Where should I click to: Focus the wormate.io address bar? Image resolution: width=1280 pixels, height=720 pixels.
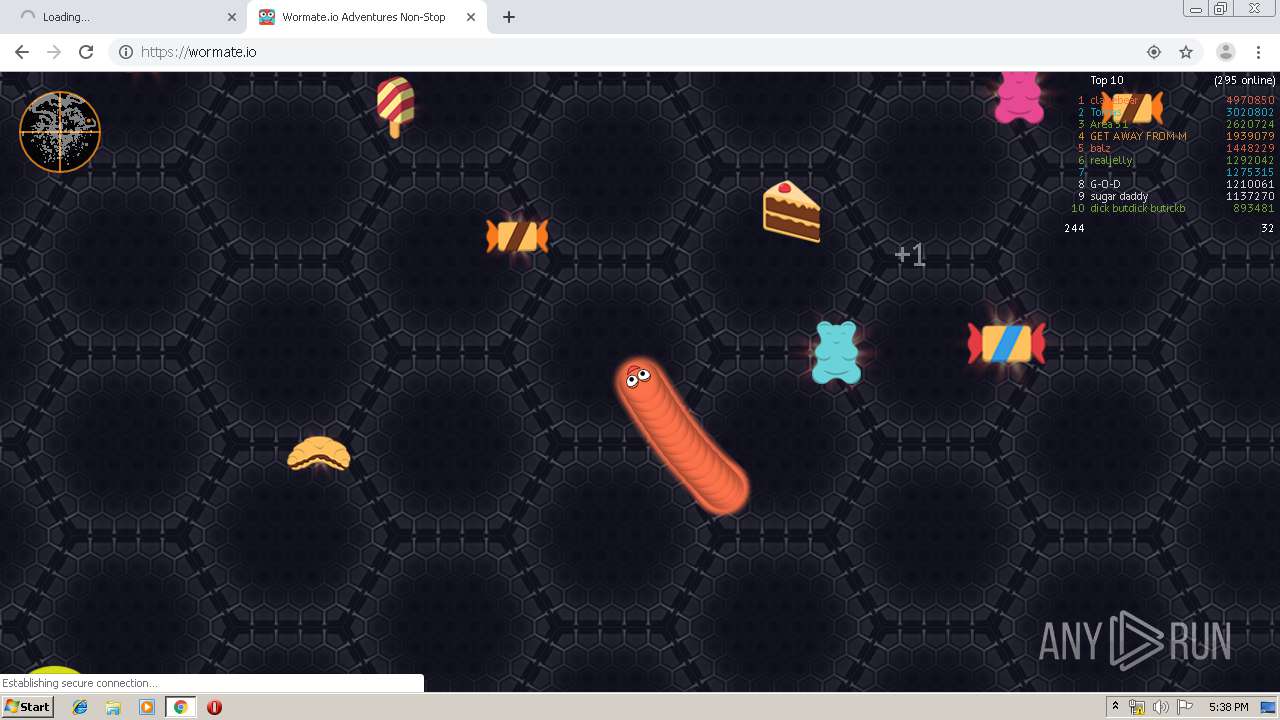coord(640,52)
